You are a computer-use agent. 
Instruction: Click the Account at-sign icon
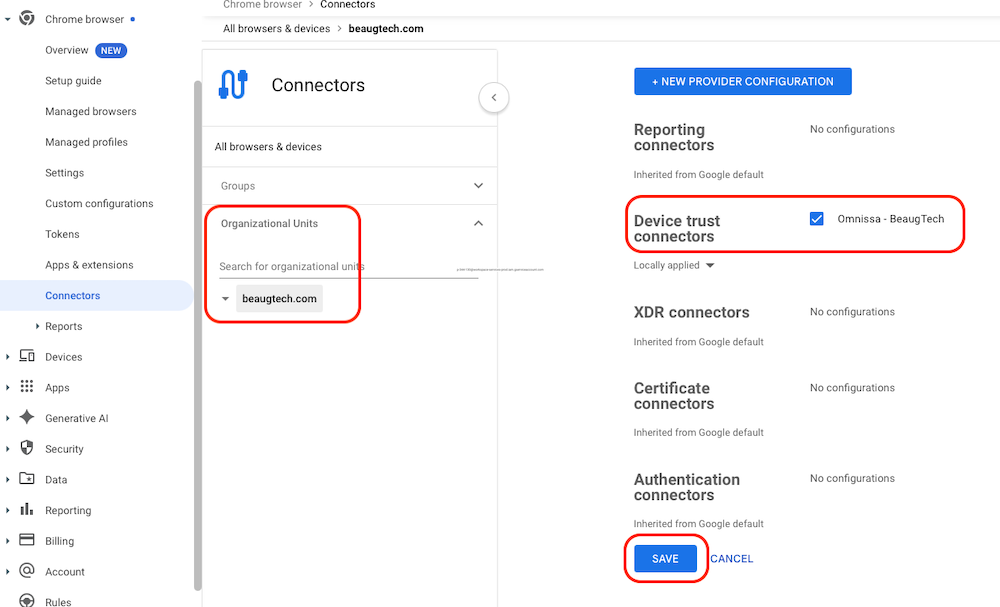click(27, 572)
